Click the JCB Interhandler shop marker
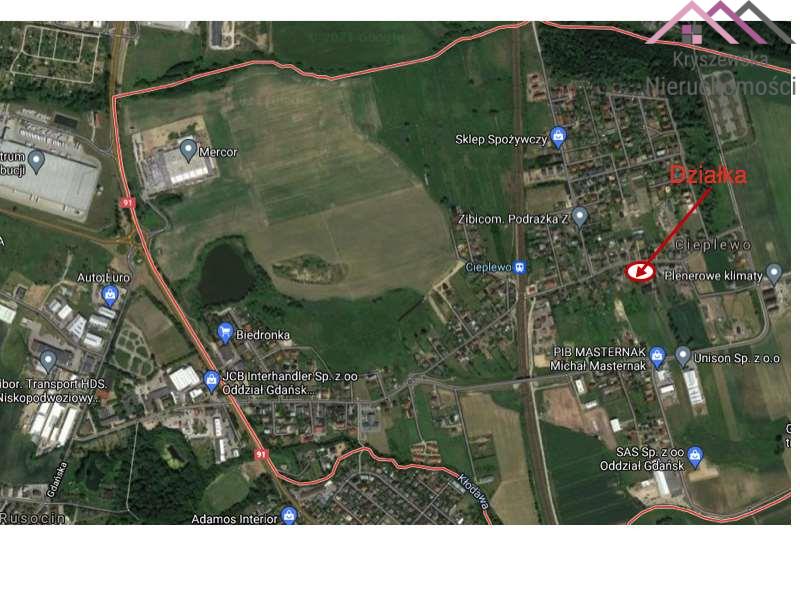This screenshot has width=800, height=600. tap(211, 381)
